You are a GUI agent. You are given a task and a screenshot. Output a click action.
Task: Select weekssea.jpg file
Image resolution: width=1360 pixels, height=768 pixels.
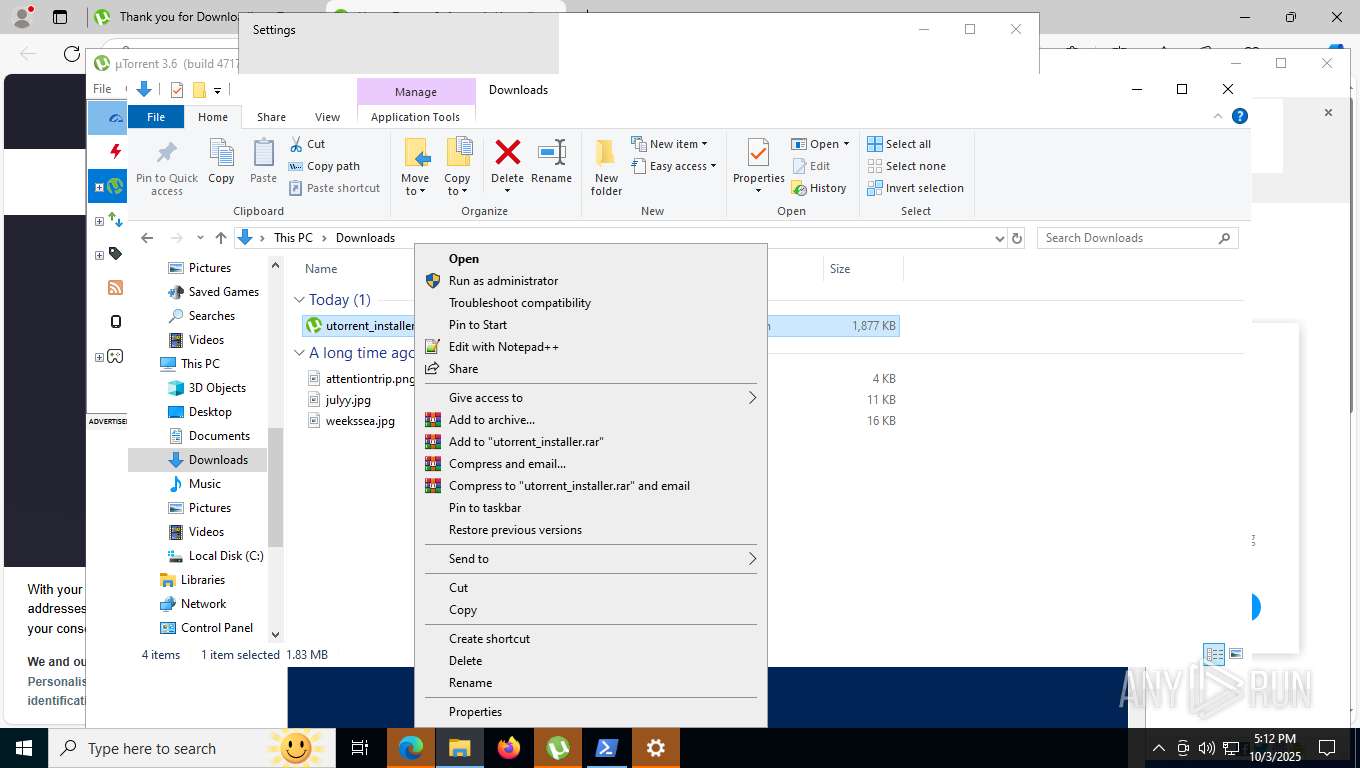[360, 421]
